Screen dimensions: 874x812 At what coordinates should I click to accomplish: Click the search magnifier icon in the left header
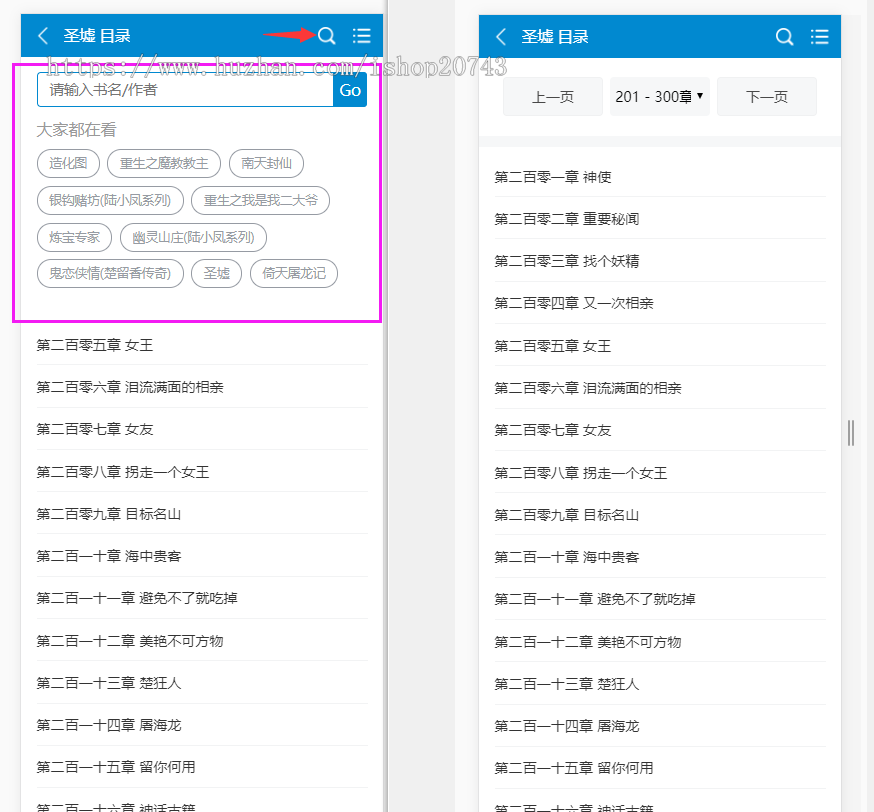pyautogui.click(x=327, y=36)
